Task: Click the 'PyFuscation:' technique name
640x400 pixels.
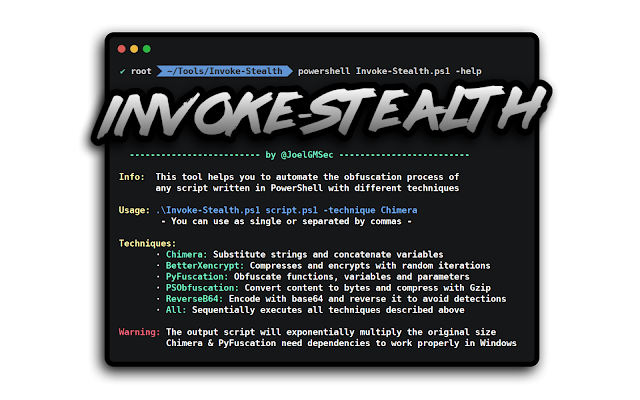Action: click(x=197, y=276)
